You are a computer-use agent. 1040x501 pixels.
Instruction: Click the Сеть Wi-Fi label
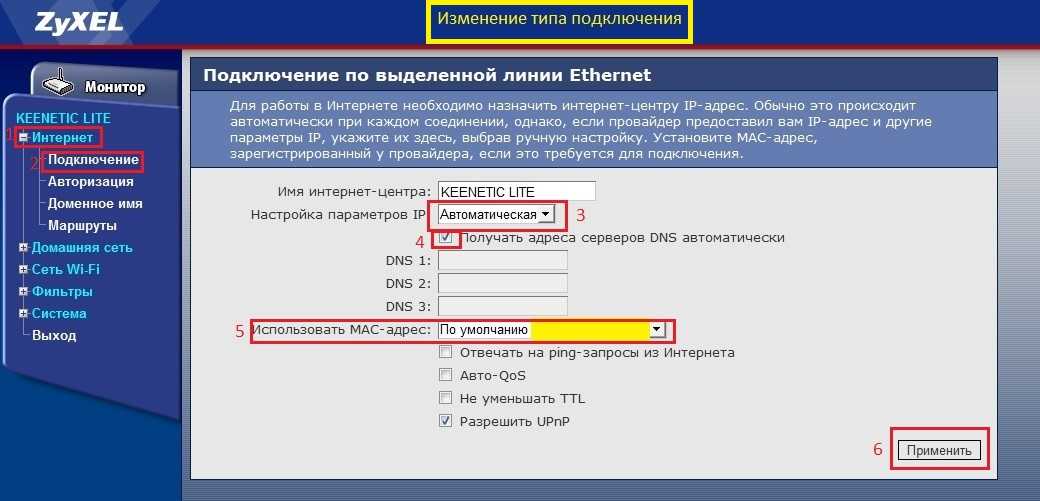pyautogui.click(x=66, y=269)
